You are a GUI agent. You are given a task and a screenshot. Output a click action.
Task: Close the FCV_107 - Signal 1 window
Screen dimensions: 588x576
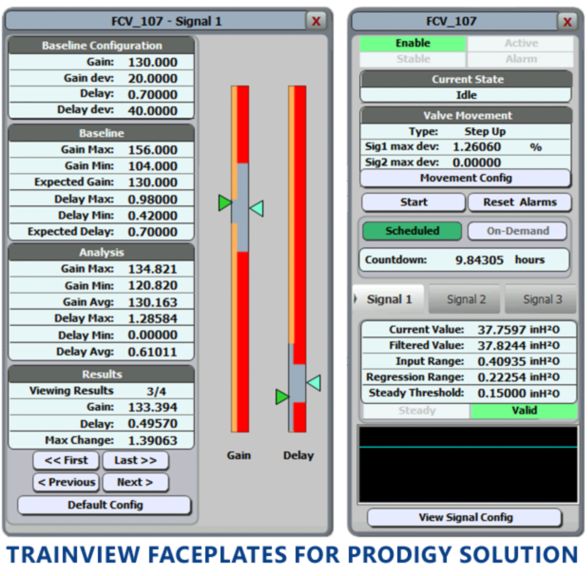click(x=316, y=21)
